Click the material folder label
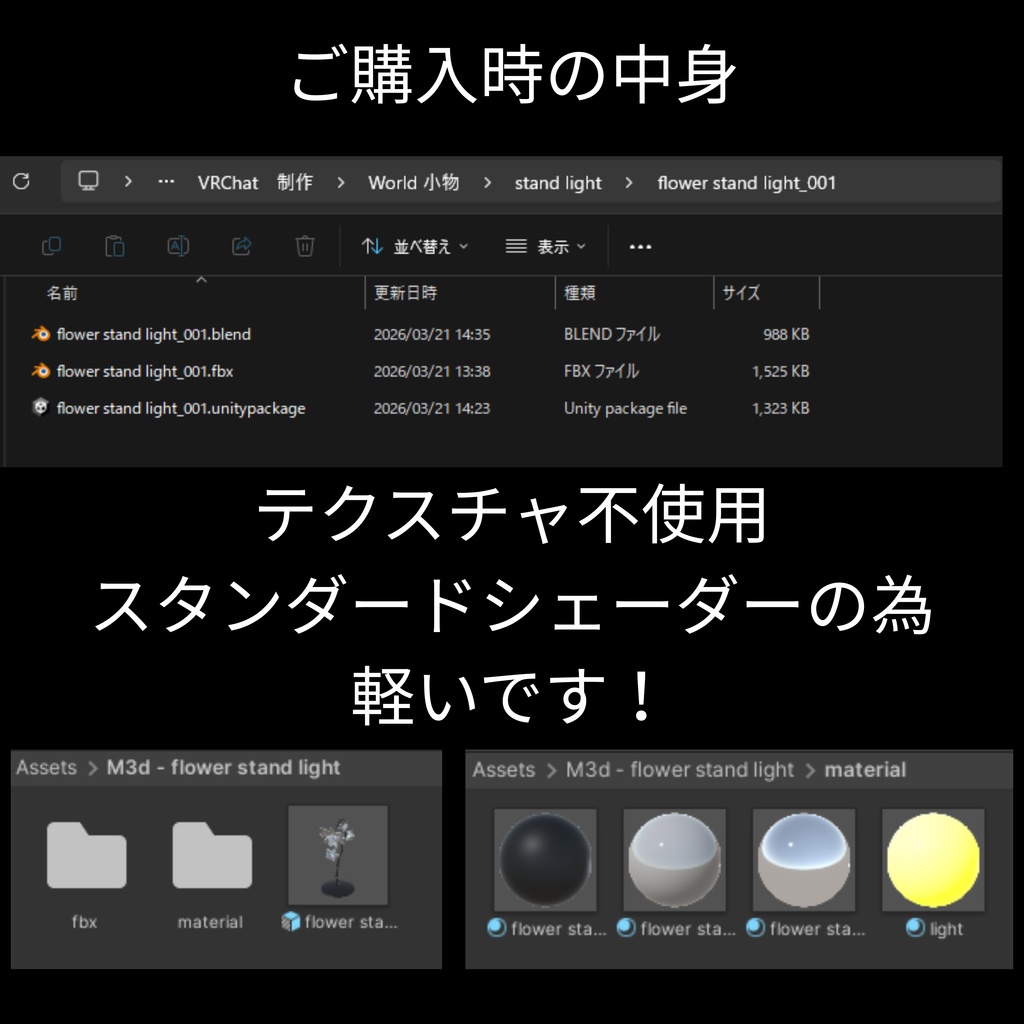This screenshot has height=1024, width=1024. 210,922
